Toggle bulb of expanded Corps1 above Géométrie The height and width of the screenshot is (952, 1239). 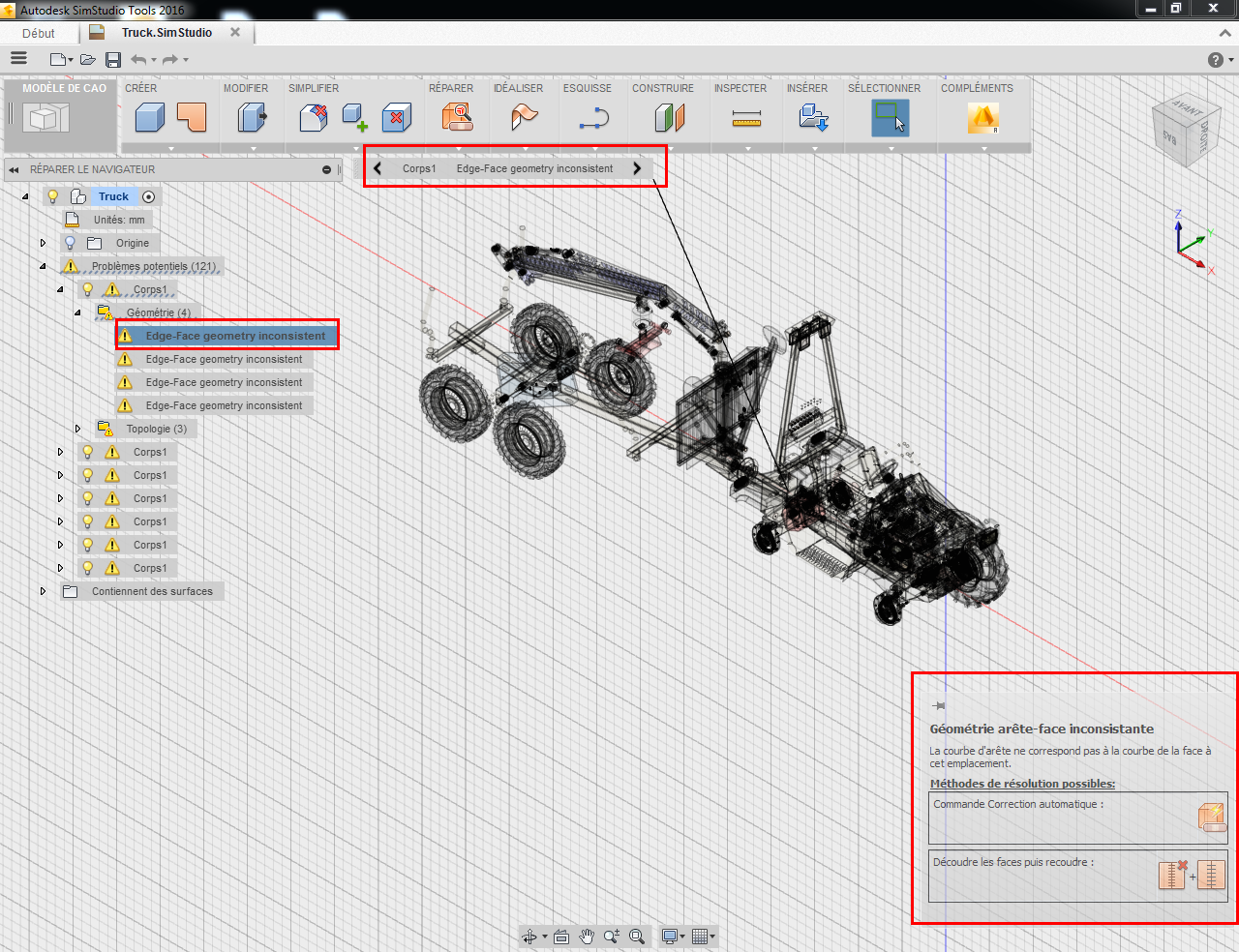[x=88, y=289]
